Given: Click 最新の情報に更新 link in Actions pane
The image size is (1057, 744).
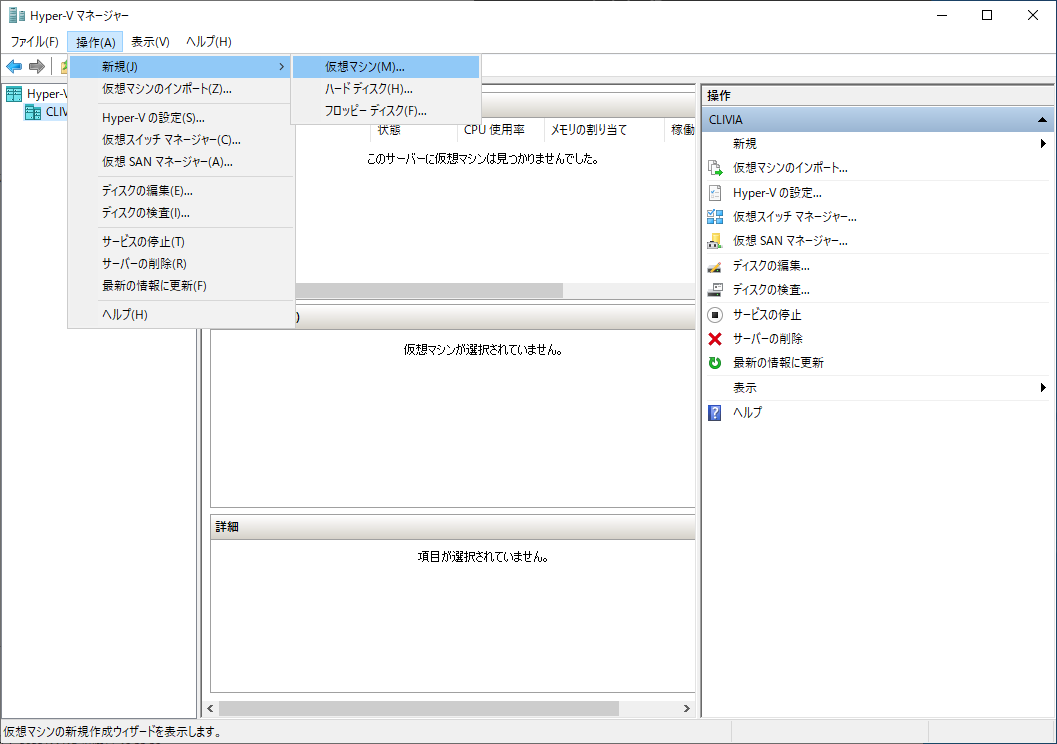Looking at the screenshot, I should point(778,363).
